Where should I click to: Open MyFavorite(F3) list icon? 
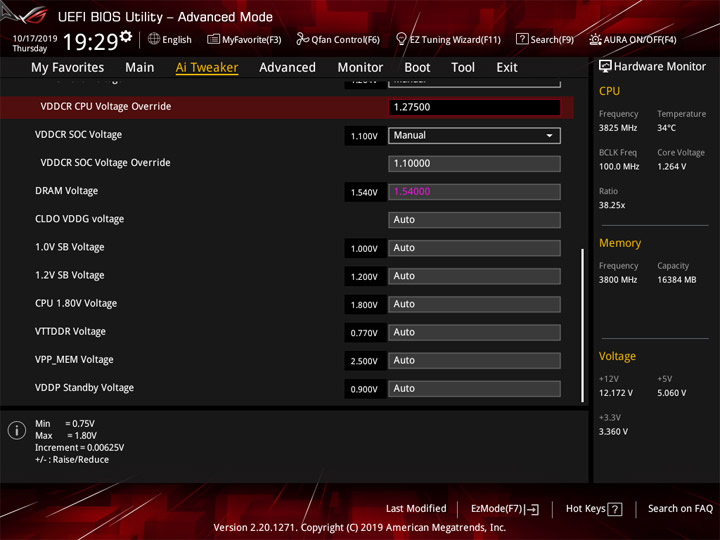[x=213, y=39]
